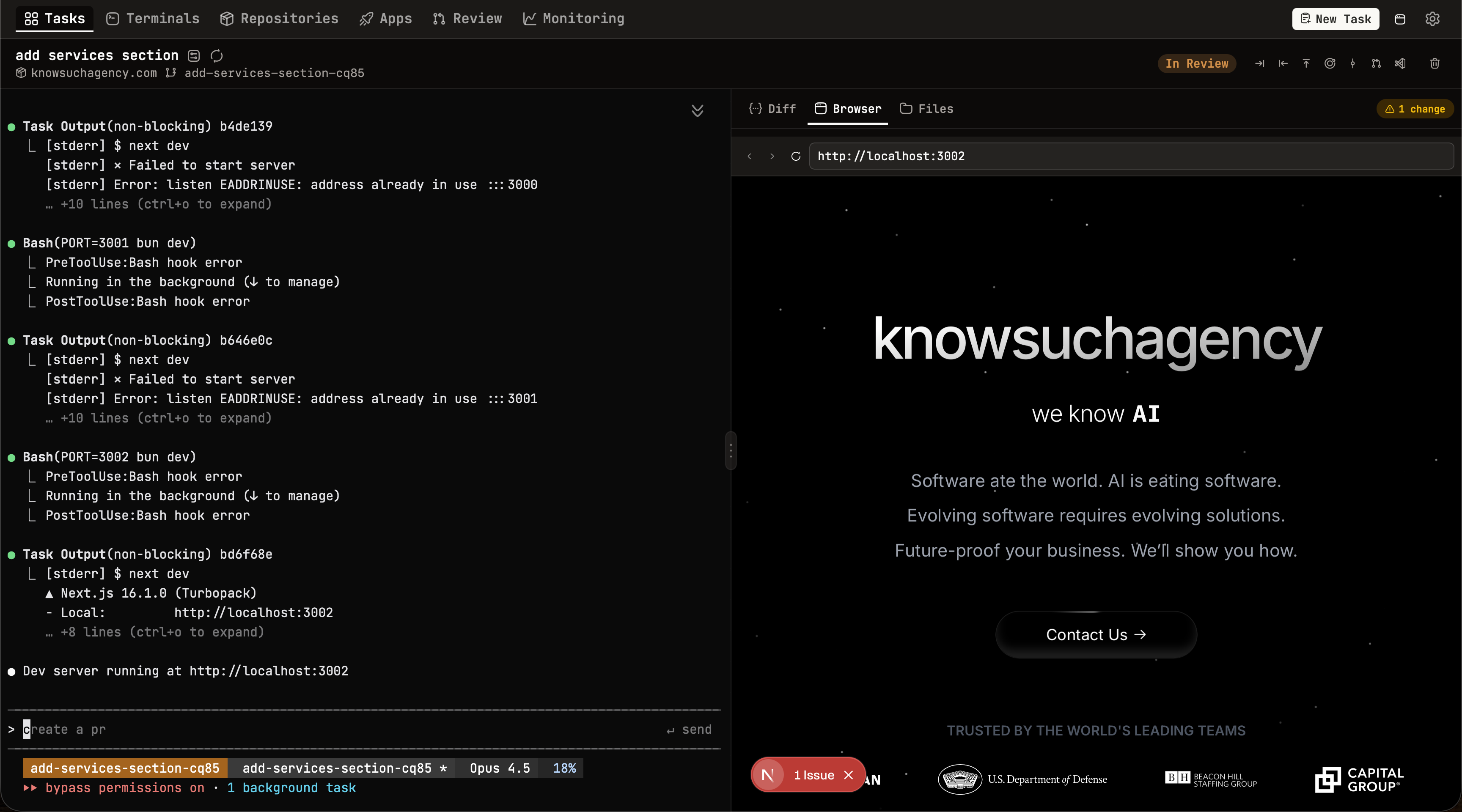Image resolution: width=1462 pixels, height=812 pixels.
Task: Click the red N Next.js indicator
Action: [768, 774]
